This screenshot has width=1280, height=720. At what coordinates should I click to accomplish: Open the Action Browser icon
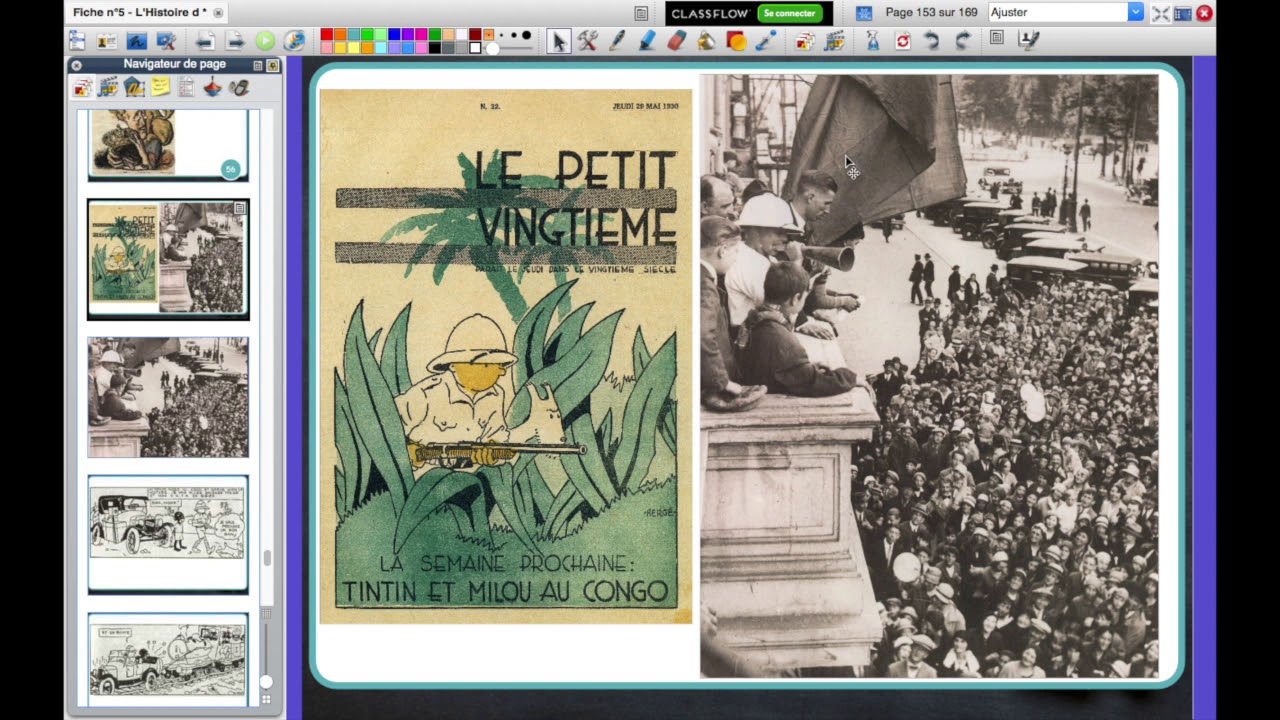click(x=212, y=88)
